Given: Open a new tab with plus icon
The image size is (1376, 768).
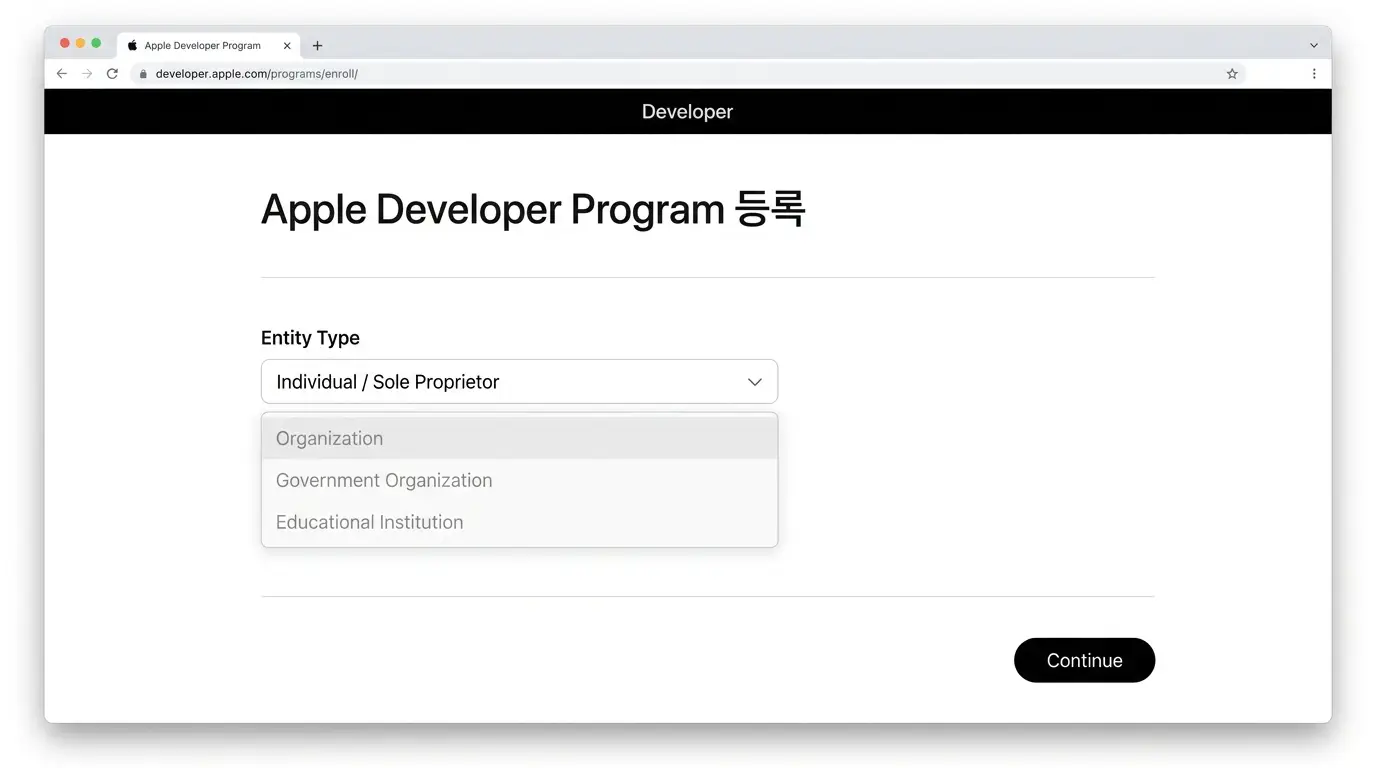Looking at the screenshot, I should tap(317, 46).
